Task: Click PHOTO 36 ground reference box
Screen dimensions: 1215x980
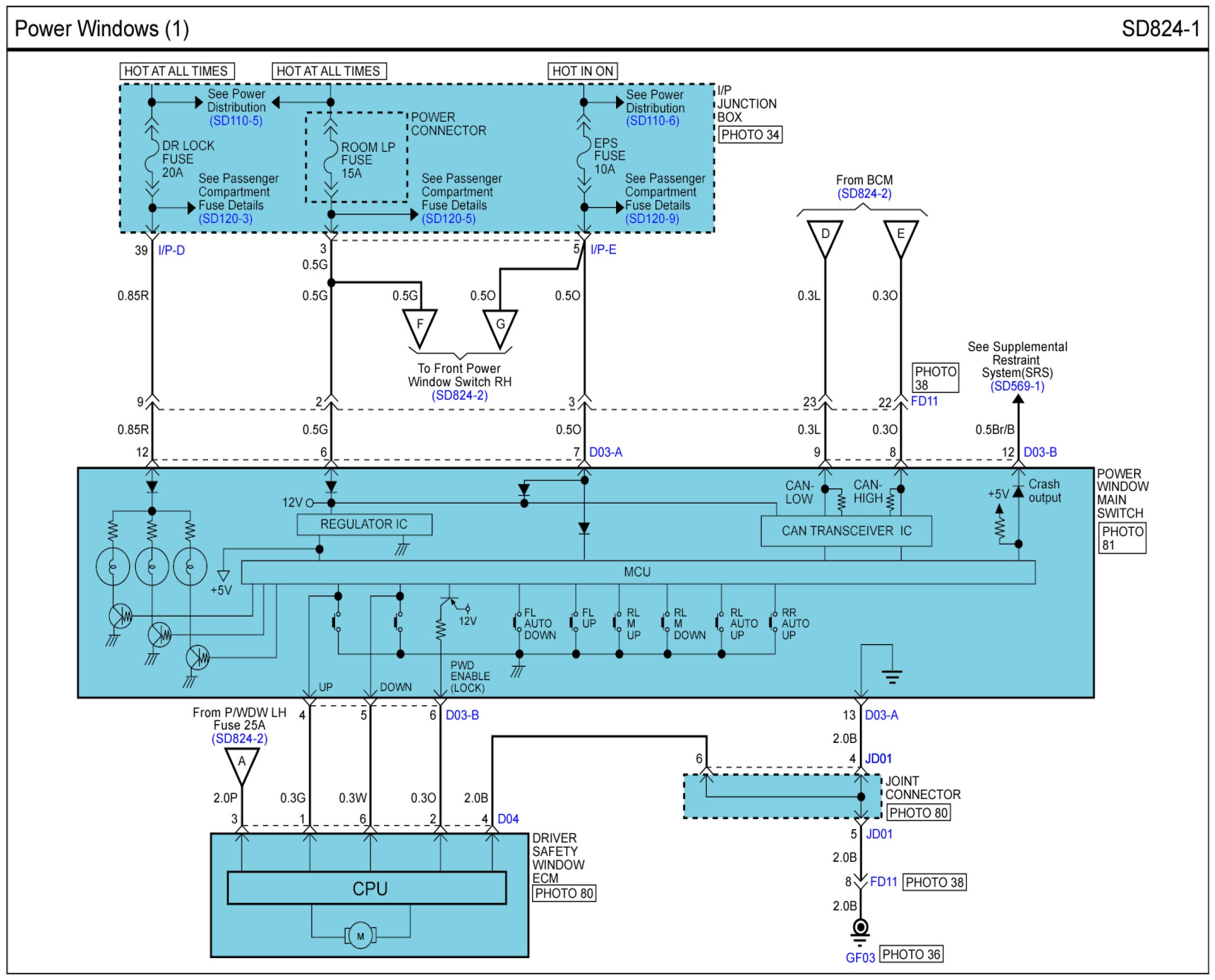Action: point(911,955)
